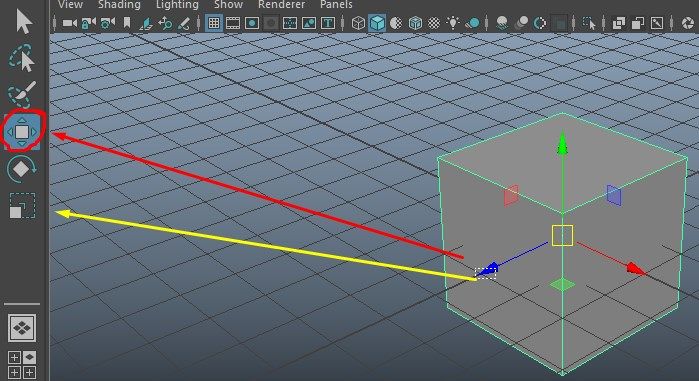The width and height of the screenshot is (699, 381).
Task: Toggle X-Ray Joints icon
Action: 657,23
